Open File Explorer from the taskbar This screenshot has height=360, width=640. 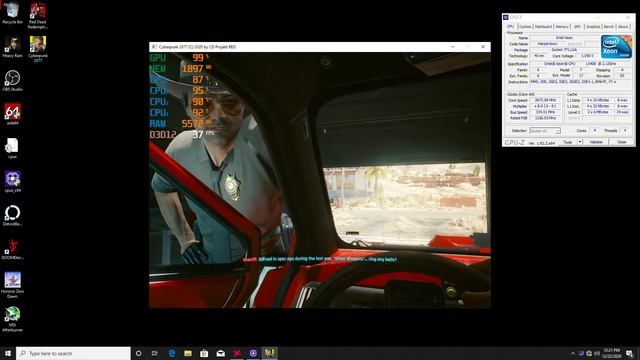tap(188, 353)
